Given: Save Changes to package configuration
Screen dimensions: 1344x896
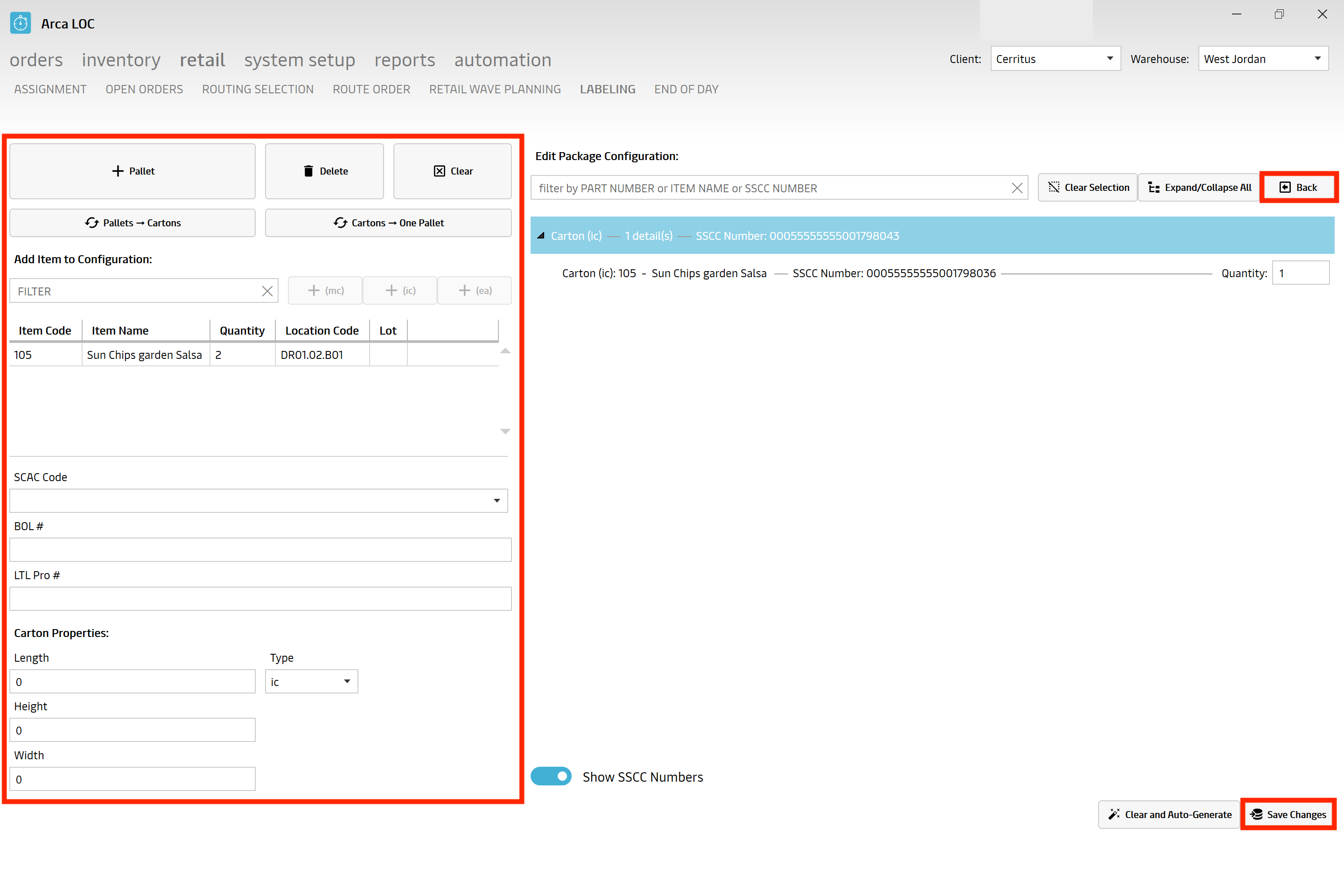Looking at the screenshot, I should 1288,814.
